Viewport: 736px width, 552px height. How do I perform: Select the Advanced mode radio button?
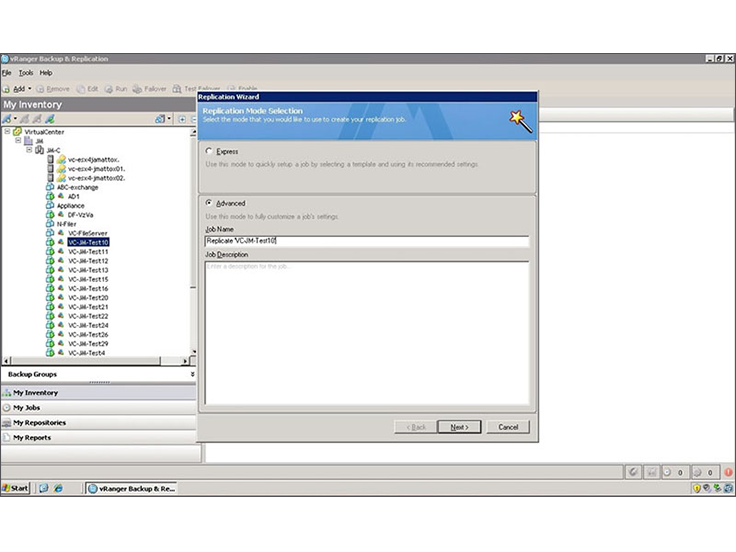click(x=209, y=203)
